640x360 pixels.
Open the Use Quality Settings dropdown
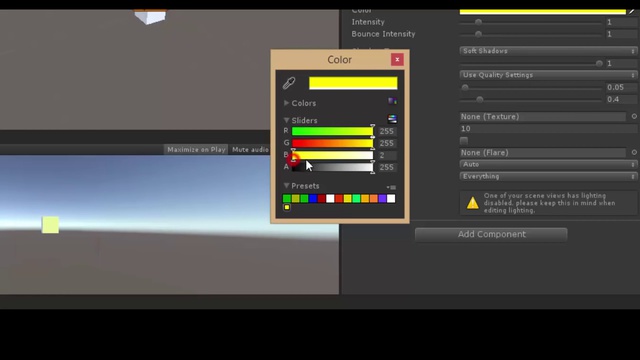tap(548, 75)
